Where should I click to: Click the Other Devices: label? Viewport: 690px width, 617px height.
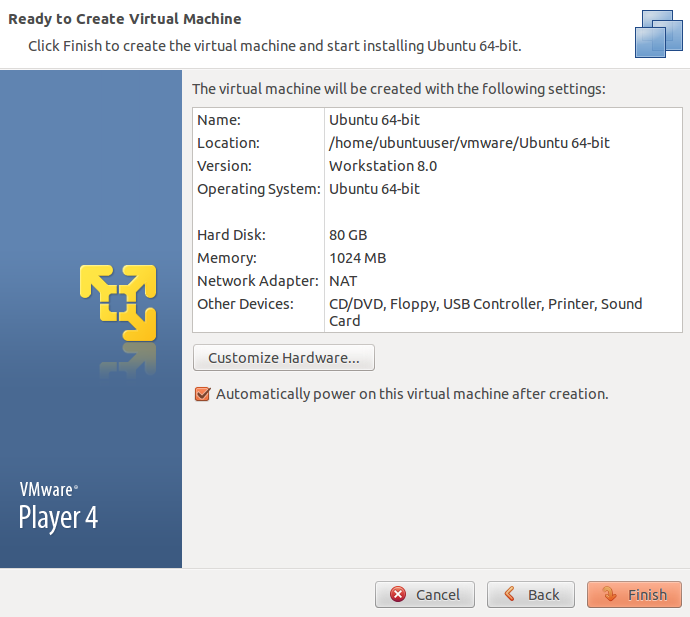pos(245,304)
